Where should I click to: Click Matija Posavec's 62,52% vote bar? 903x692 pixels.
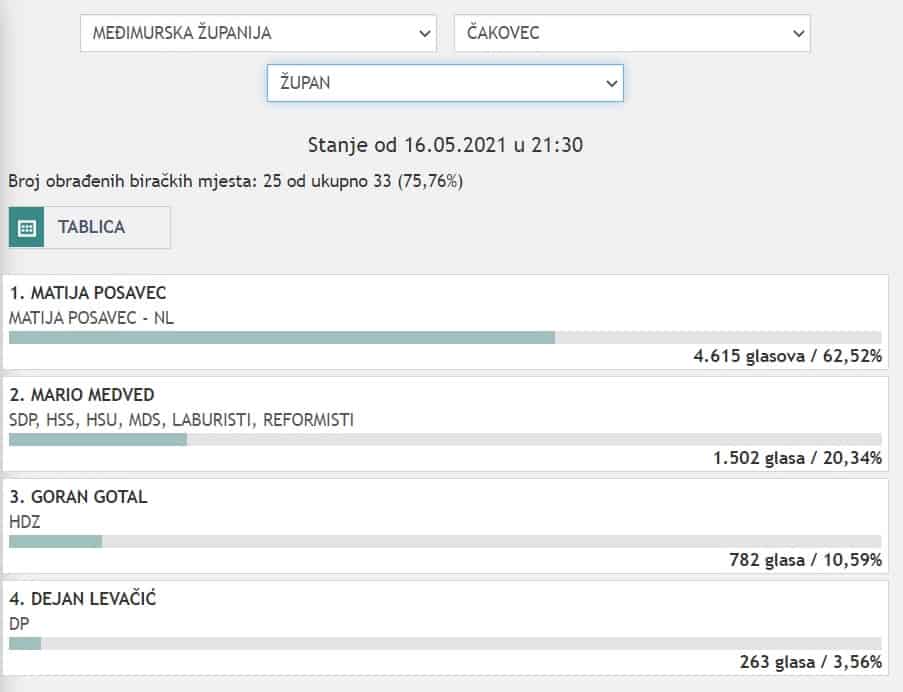point(282,338)
